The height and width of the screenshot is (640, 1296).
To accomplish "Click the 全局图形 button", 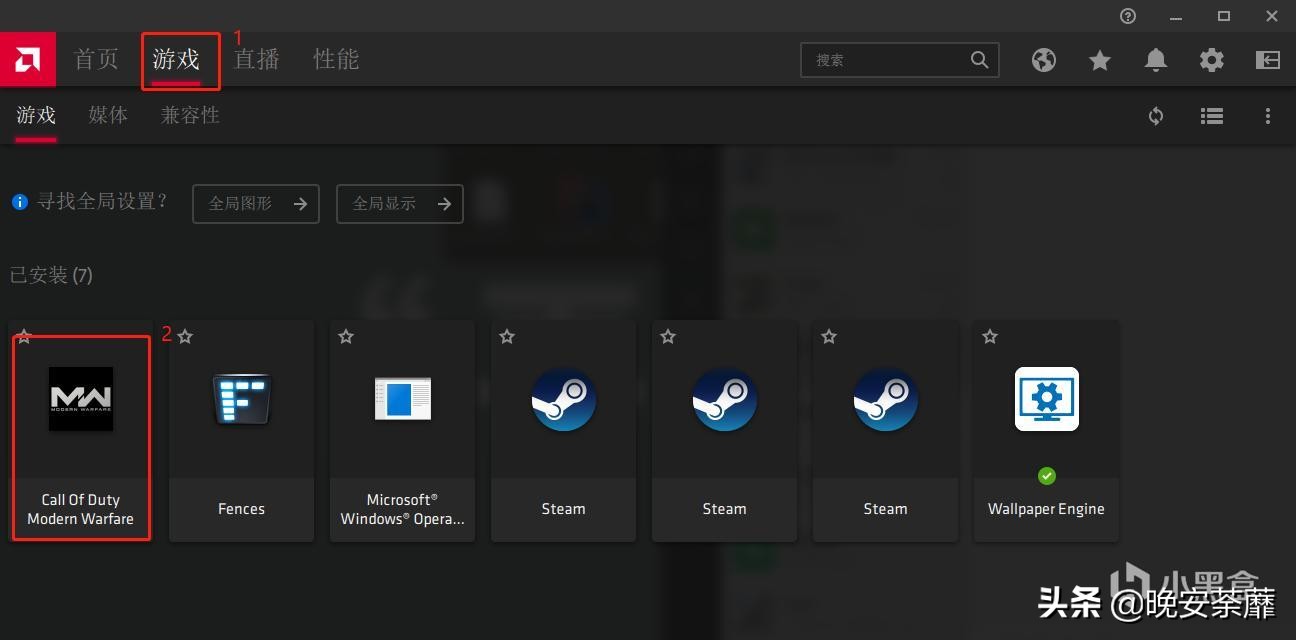I will 256,204.
